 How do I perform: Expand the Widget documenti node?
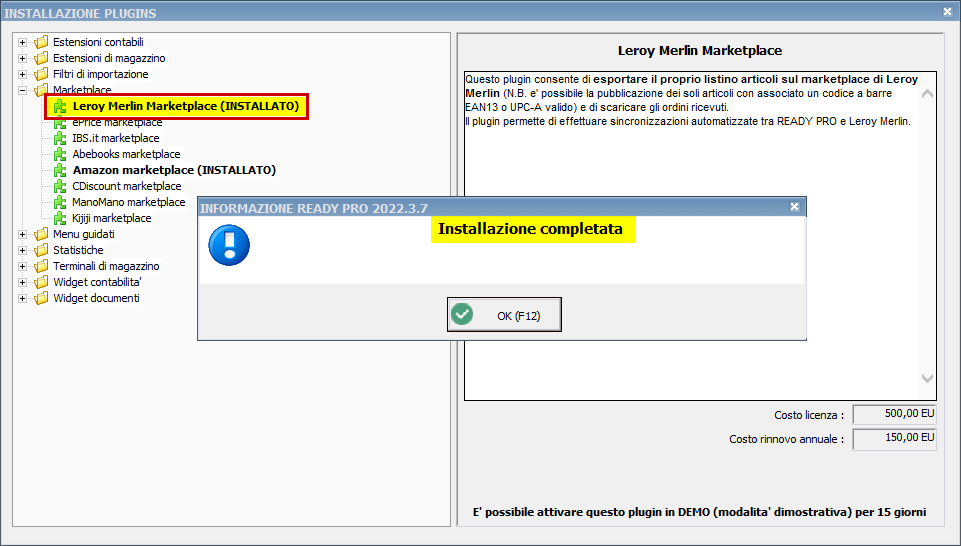[23, 298]
